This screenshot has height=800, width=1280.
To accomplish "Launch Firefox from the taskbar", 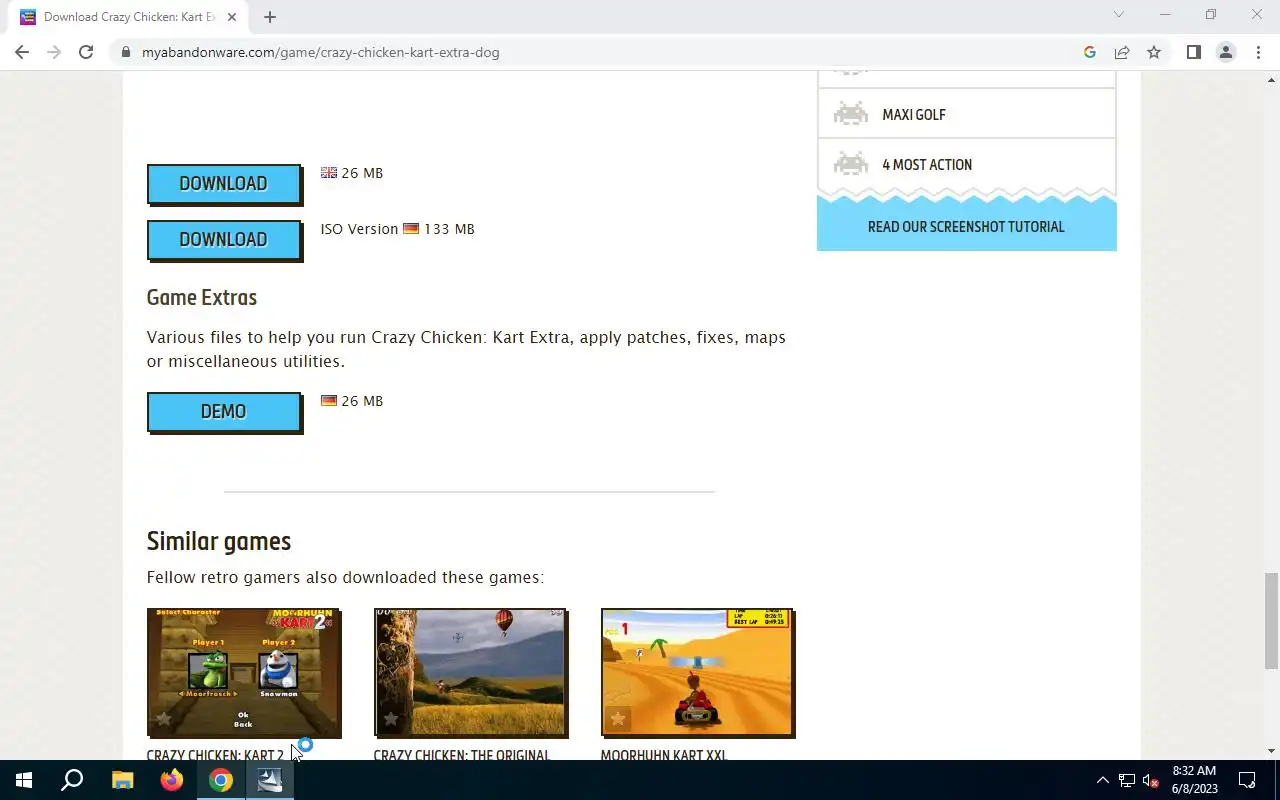I will (172, 780).
